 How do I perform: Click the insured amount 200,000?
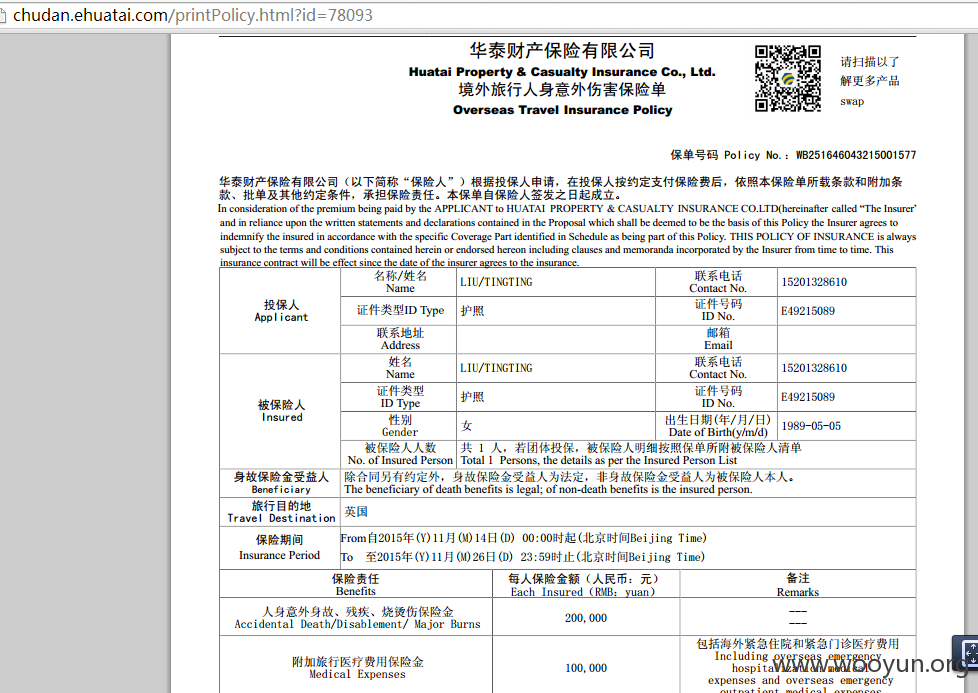[x=586, y=618]
